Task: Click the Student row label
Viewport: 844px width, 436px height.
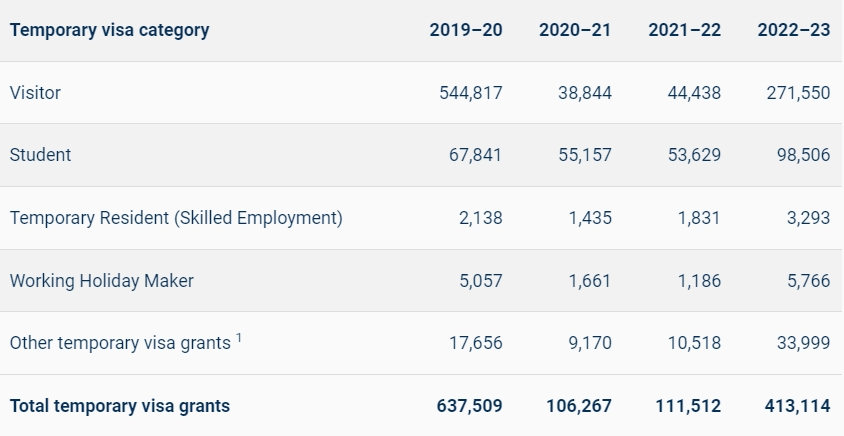Action: click(x=40, y=155)
